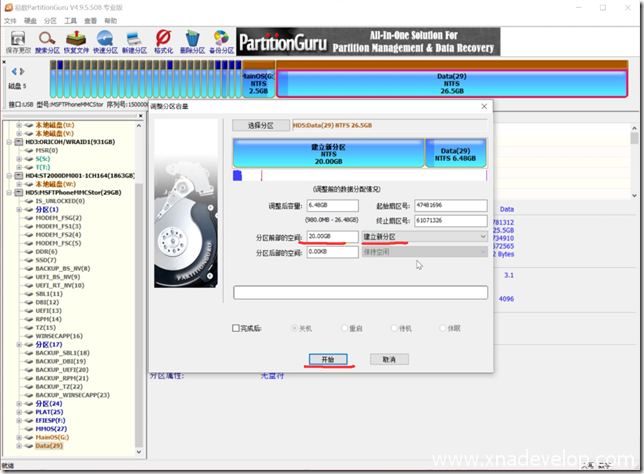Collapse the HD5:MSFTPhoneMMCStor disk tree node
This screenshot has width=644, height=474.
click(8, 192)
